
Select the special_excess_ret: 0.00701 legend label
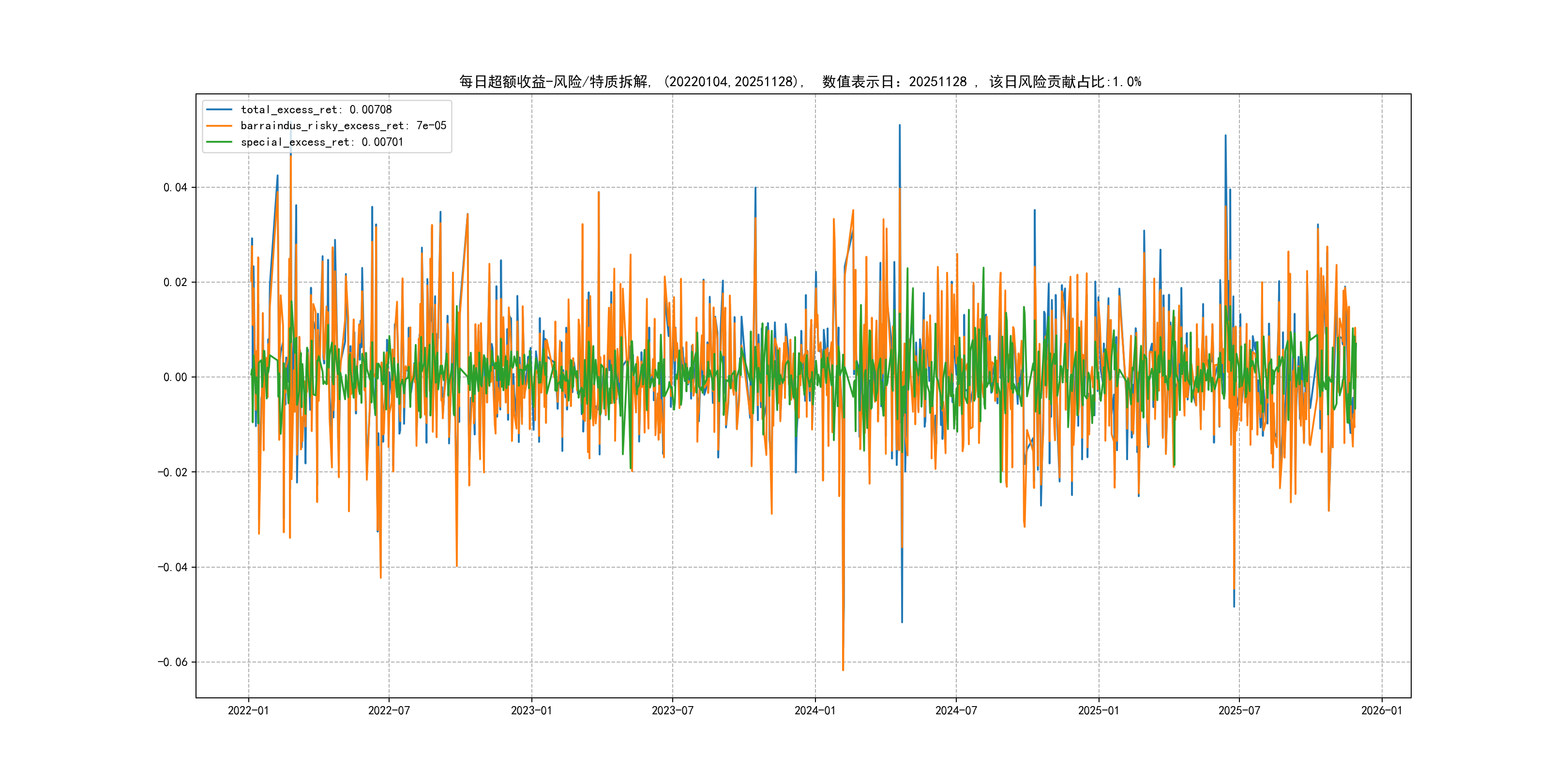coord(322,142)
